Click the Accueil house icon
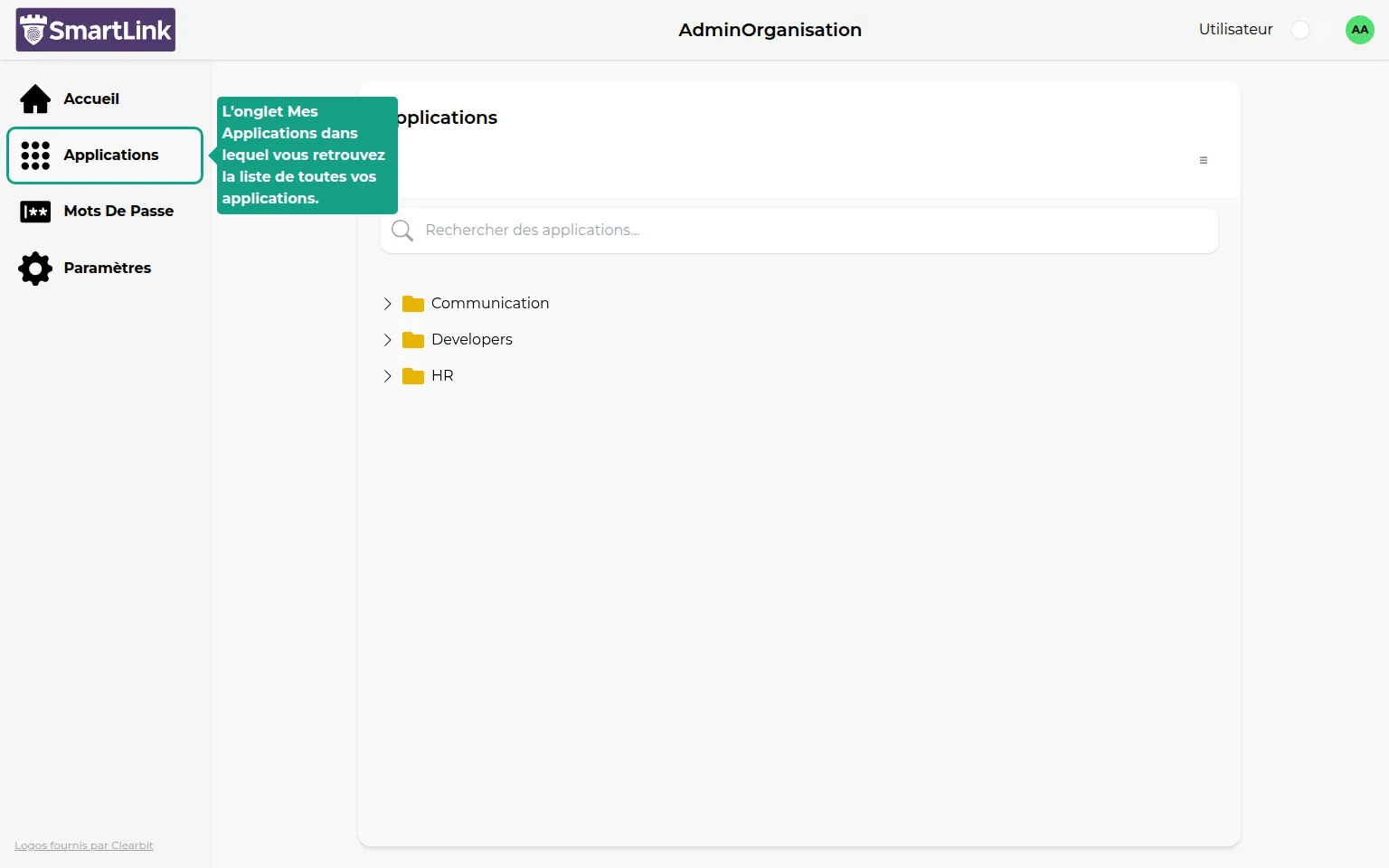Image resolution: width=1389 pixels, height=868 pixels. (x=35, y=99)
